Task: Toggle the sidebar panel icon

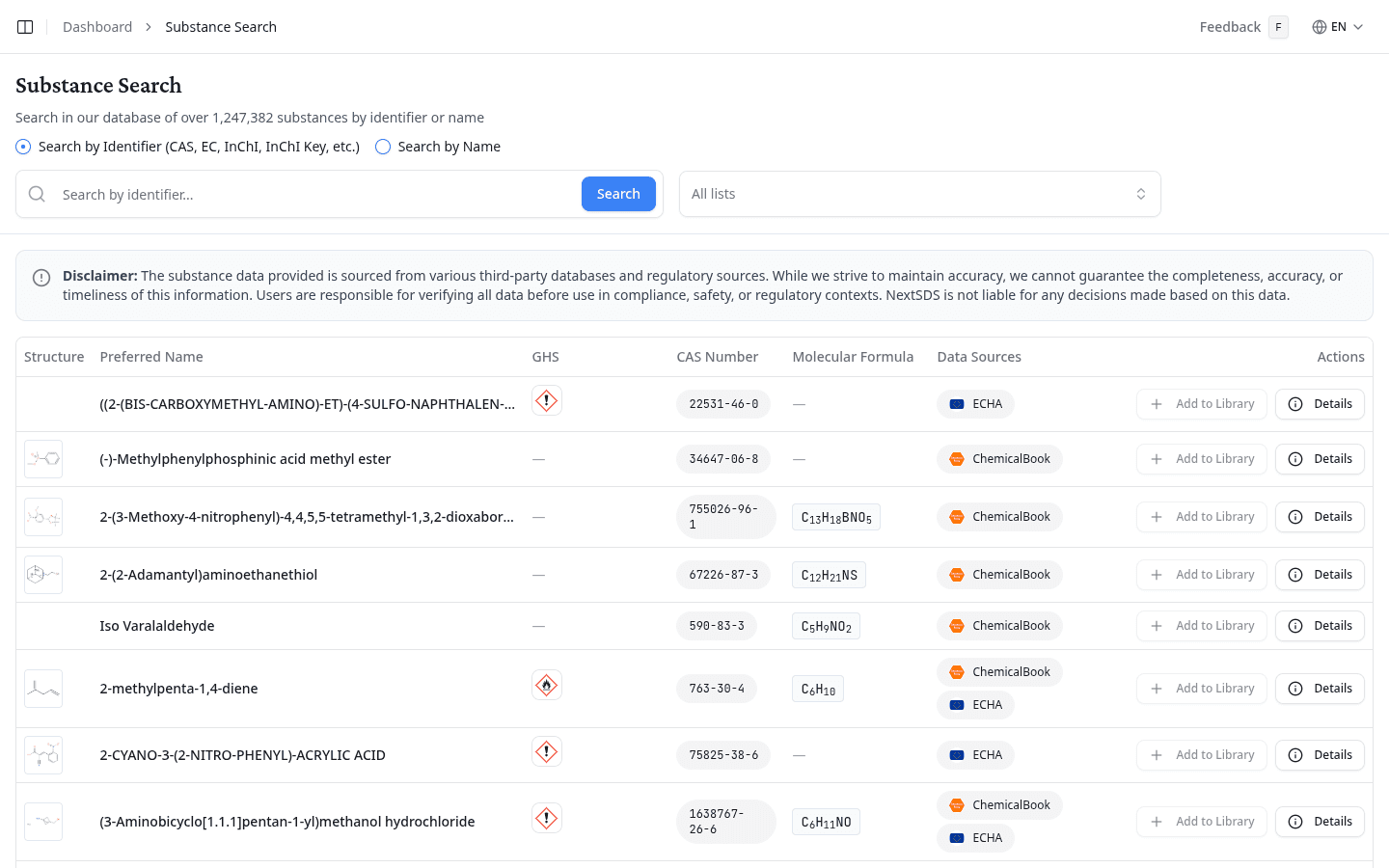Action: pos(25,27)
